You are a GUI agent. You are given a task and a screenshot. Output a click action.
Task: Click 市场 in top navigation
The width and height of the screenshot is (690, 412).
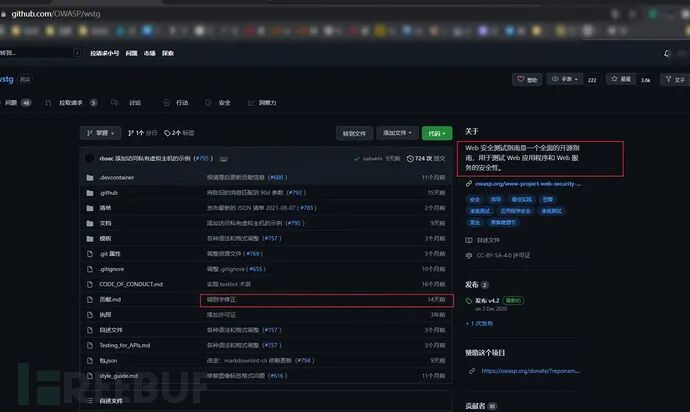pos(150,53)
